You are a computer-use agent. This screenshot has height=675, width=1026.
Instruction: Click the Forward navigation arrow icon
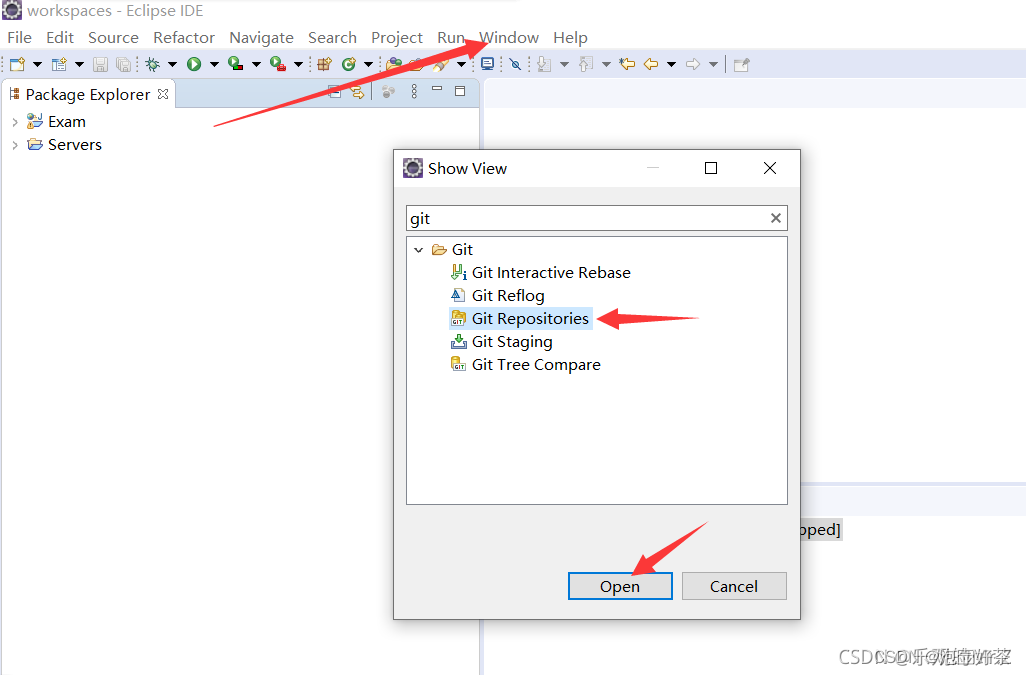click(x=693, y=64)
